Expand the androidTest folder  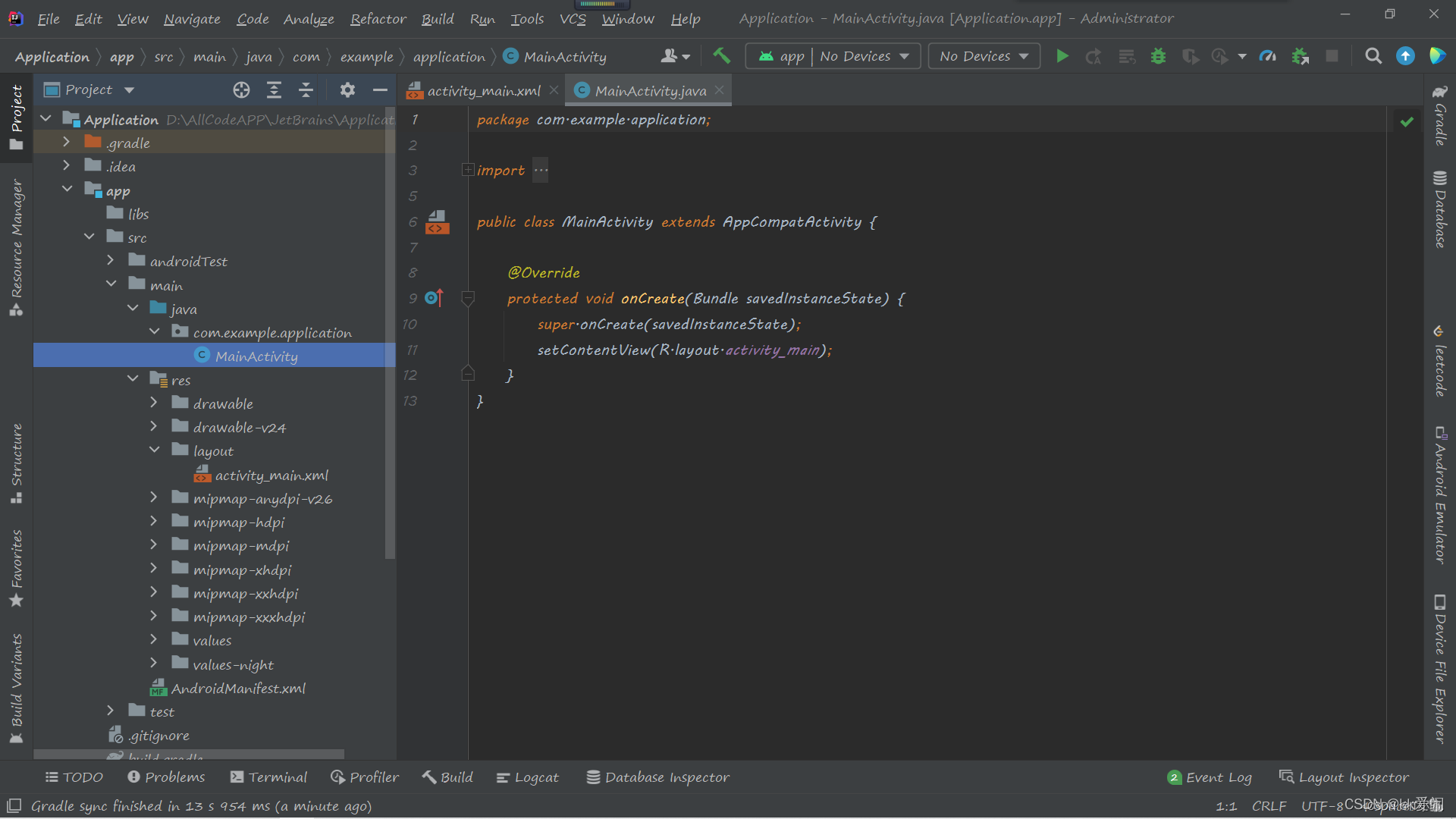click(111, 261)
